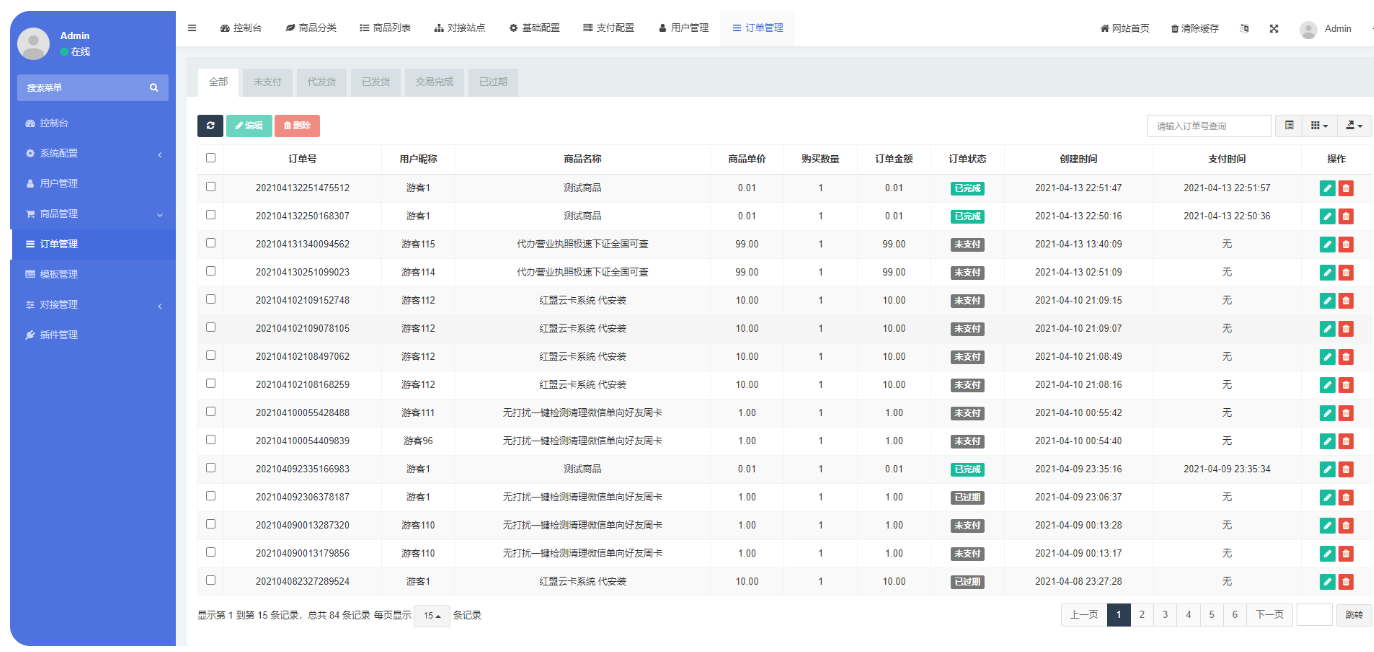The width and height of the screenshot is (1374, 652).
Task: Open the per-page records count dropdown
Action: point(431,615)
